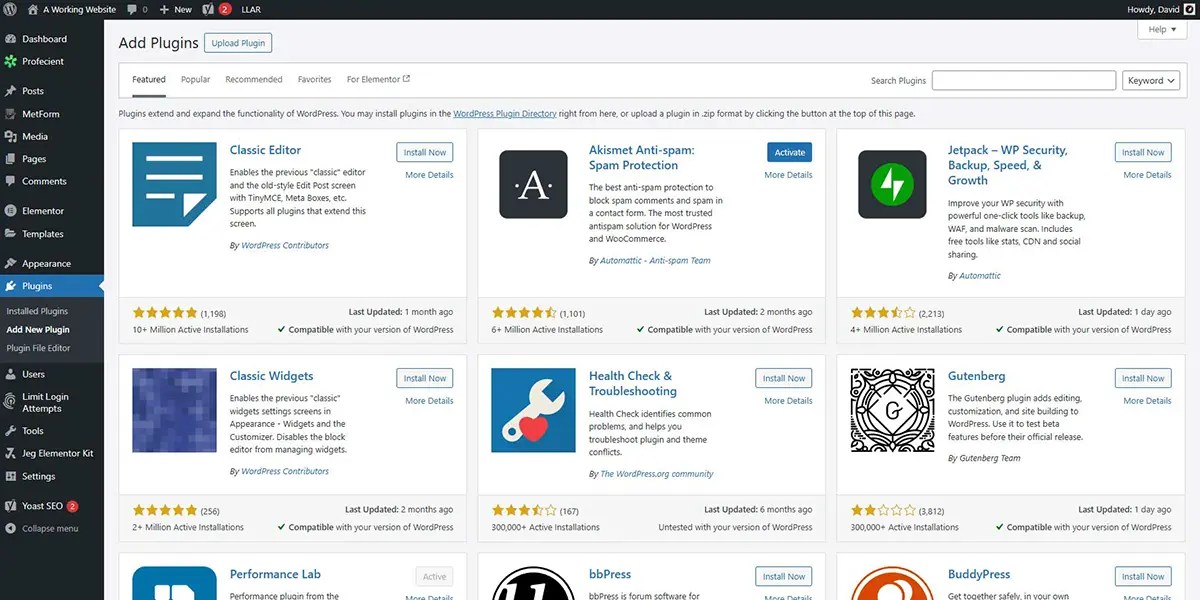The height and width of the screenshot is (600, 1200).
Task: Activate the Akismet Anti-spam plugin
Action: (789, 151)
